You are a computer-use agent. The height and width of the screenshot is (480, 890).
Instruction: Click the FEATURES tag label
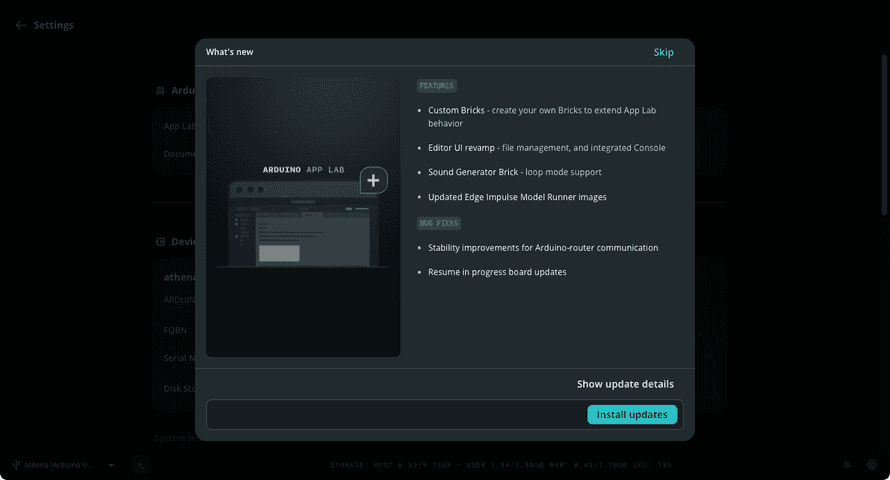click(x=436, y=86)
